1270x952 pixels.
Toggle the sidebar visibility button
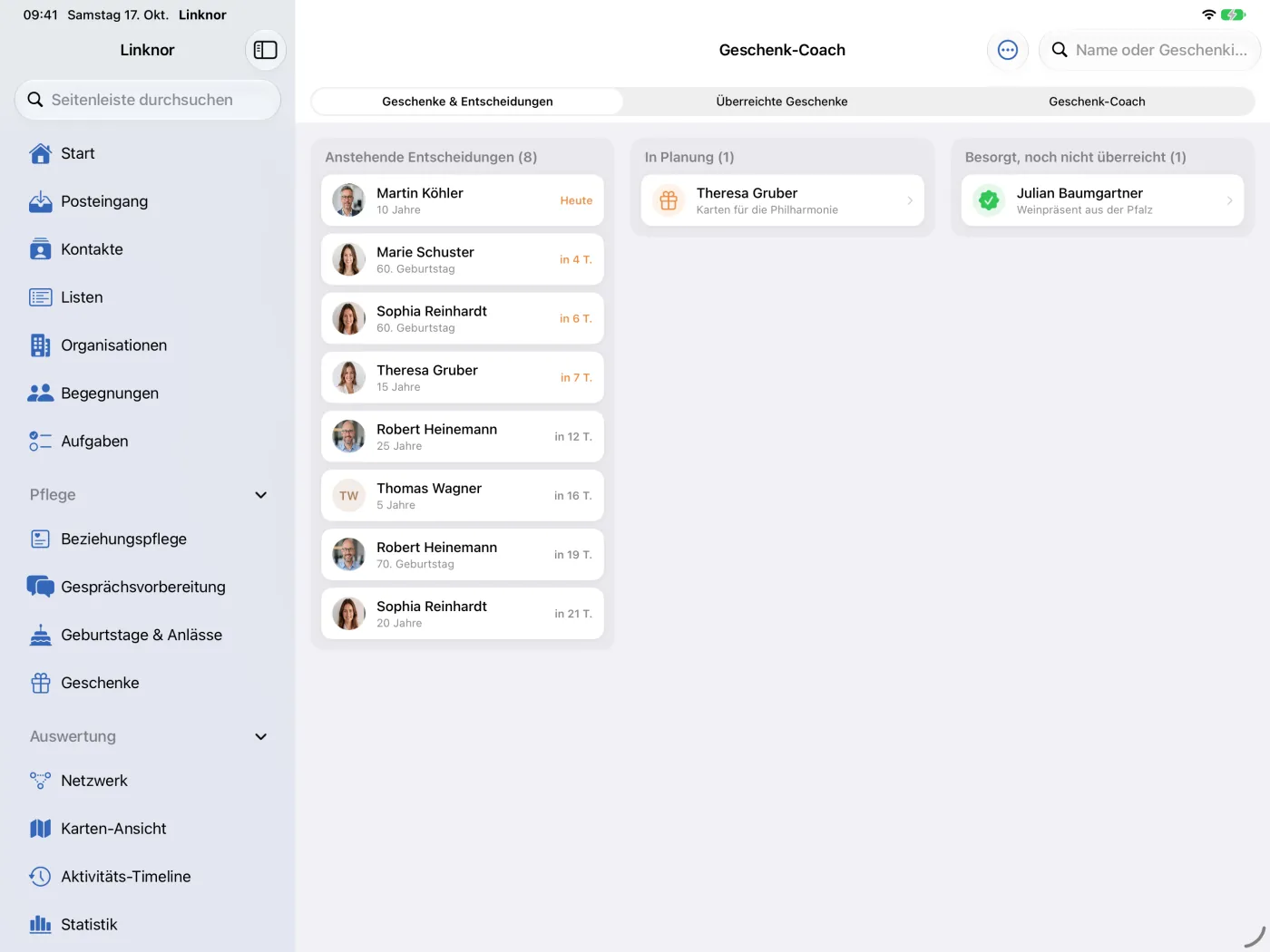(x=265, y=50)
